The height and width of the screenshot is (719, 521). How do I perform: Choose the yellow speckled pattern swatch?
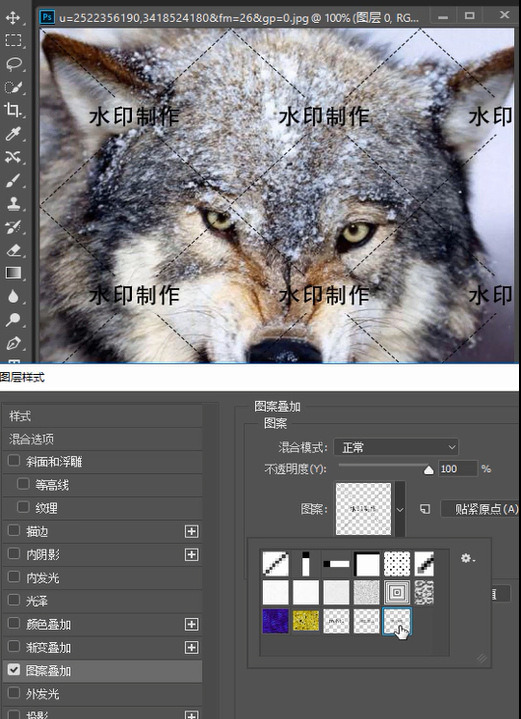(x=306, y=621)
